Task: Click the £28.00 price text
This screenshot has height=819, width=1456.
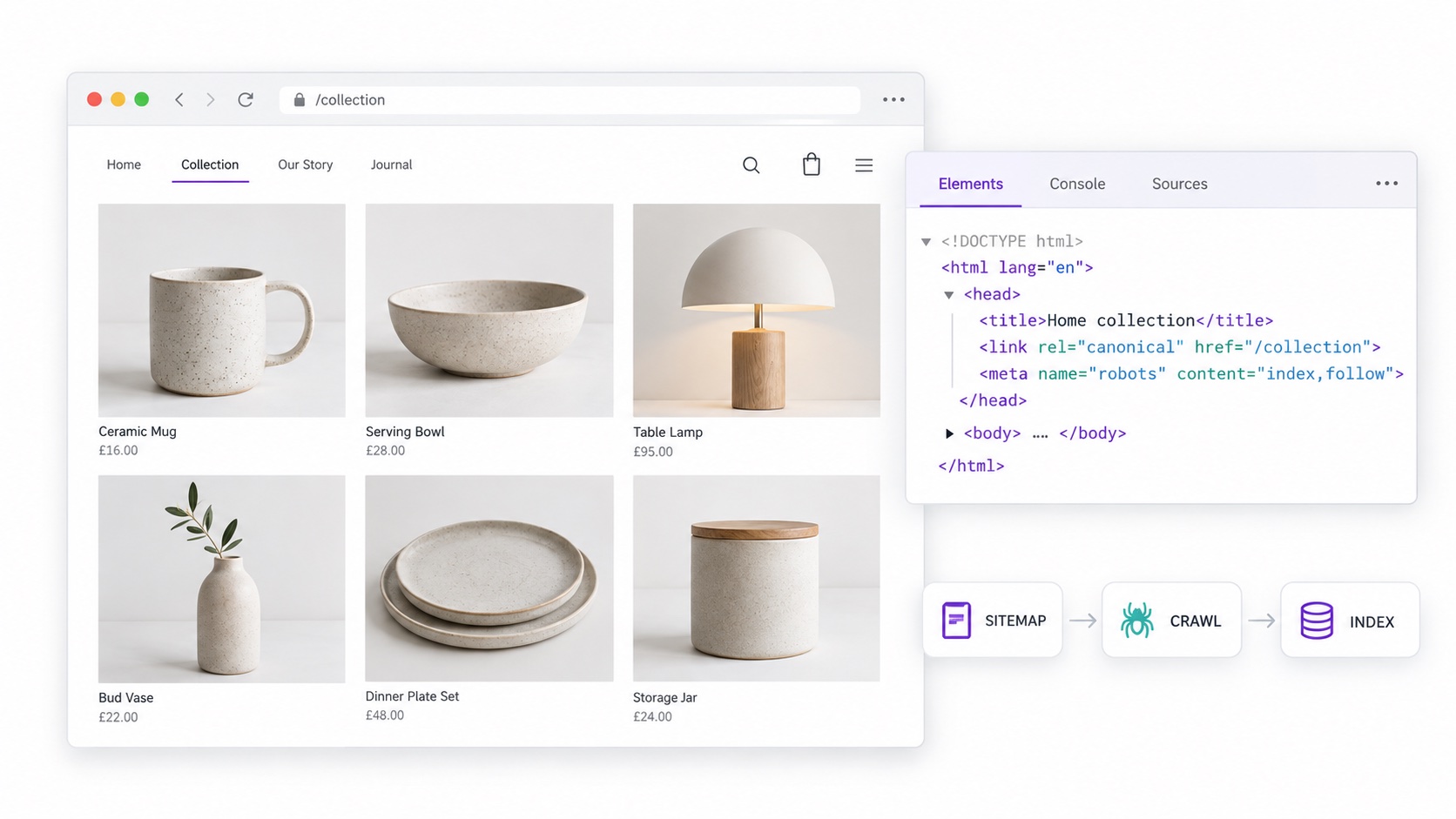Action: pyautogui.click(x=386, y=451)
